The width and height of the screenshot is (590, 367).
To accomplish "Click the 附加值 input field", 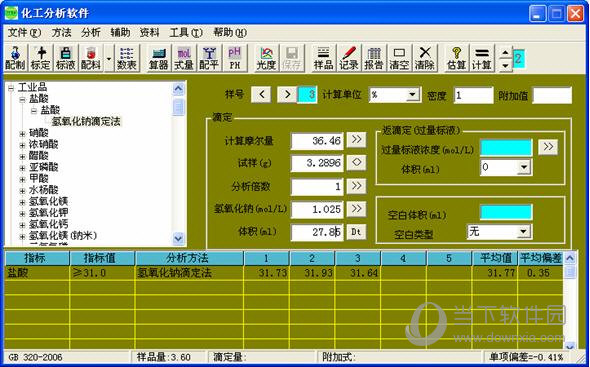I will 552,95.
